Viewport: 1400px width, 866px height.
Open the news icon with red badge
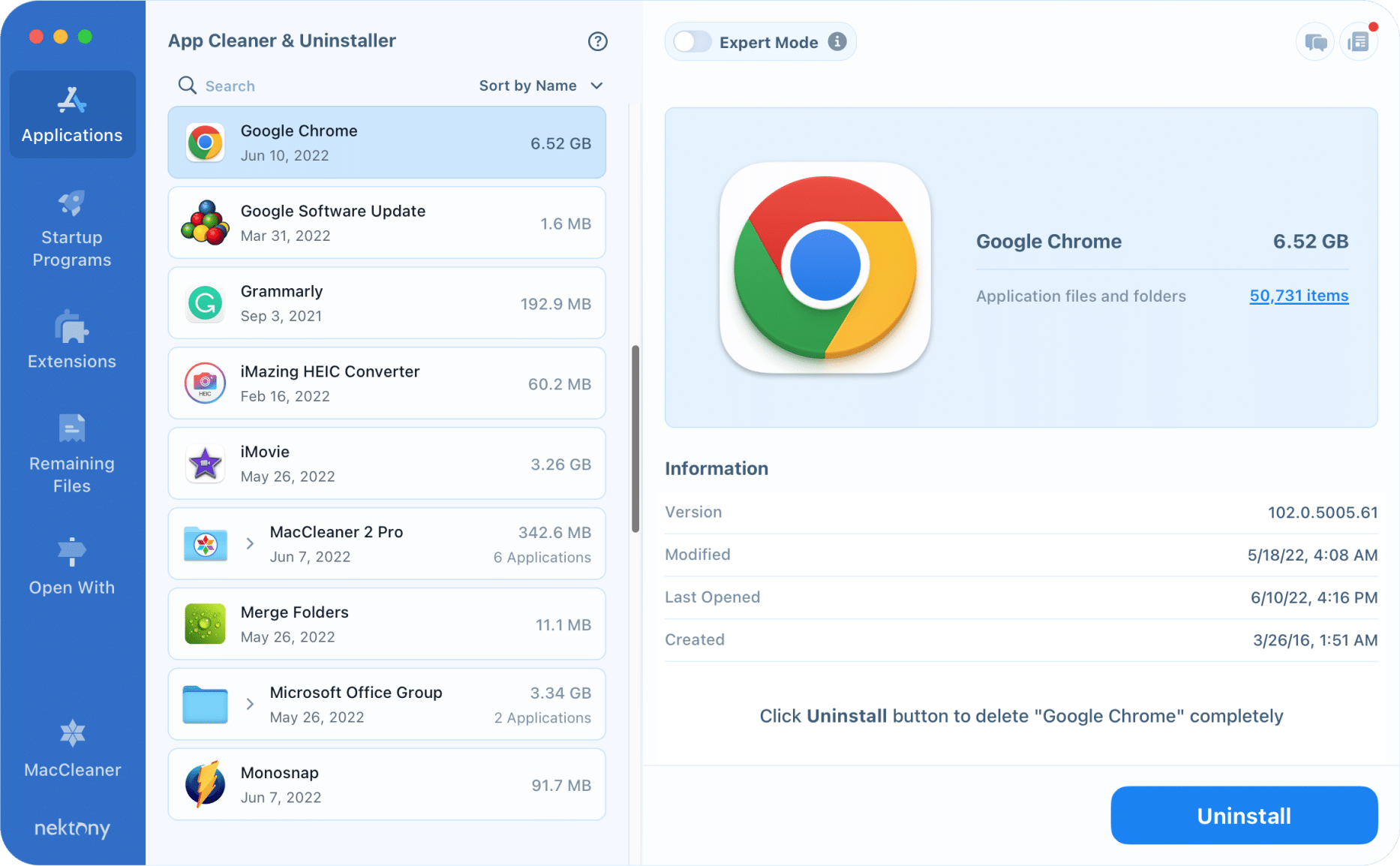pyautogui.click(x=1359, y=42)
